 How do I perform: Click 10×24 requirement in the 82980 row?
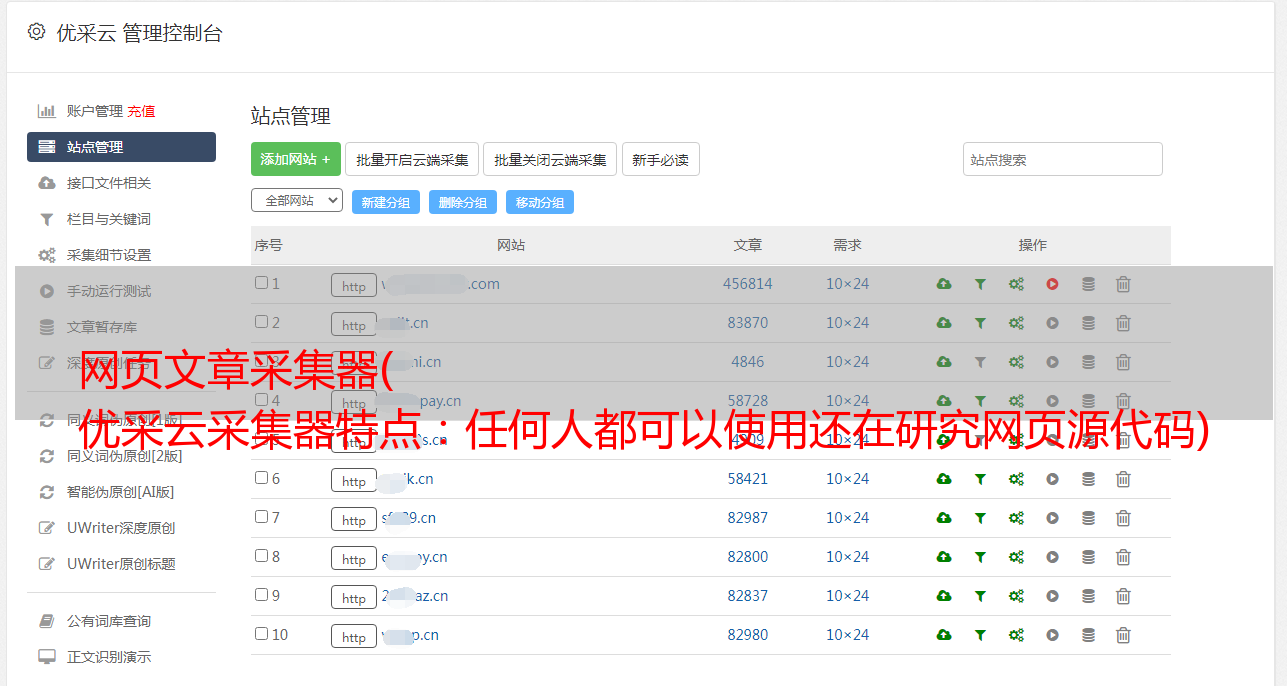[847, 635]
